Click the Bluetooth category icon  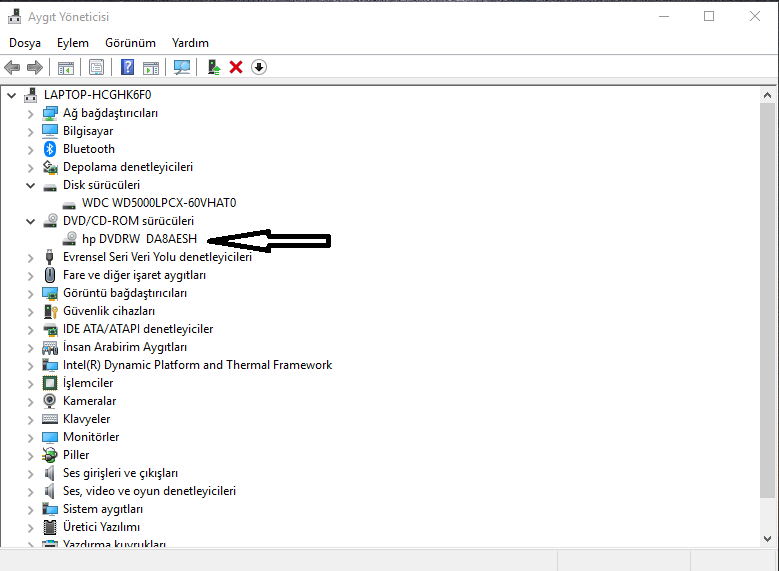click(x=50, y=149)
